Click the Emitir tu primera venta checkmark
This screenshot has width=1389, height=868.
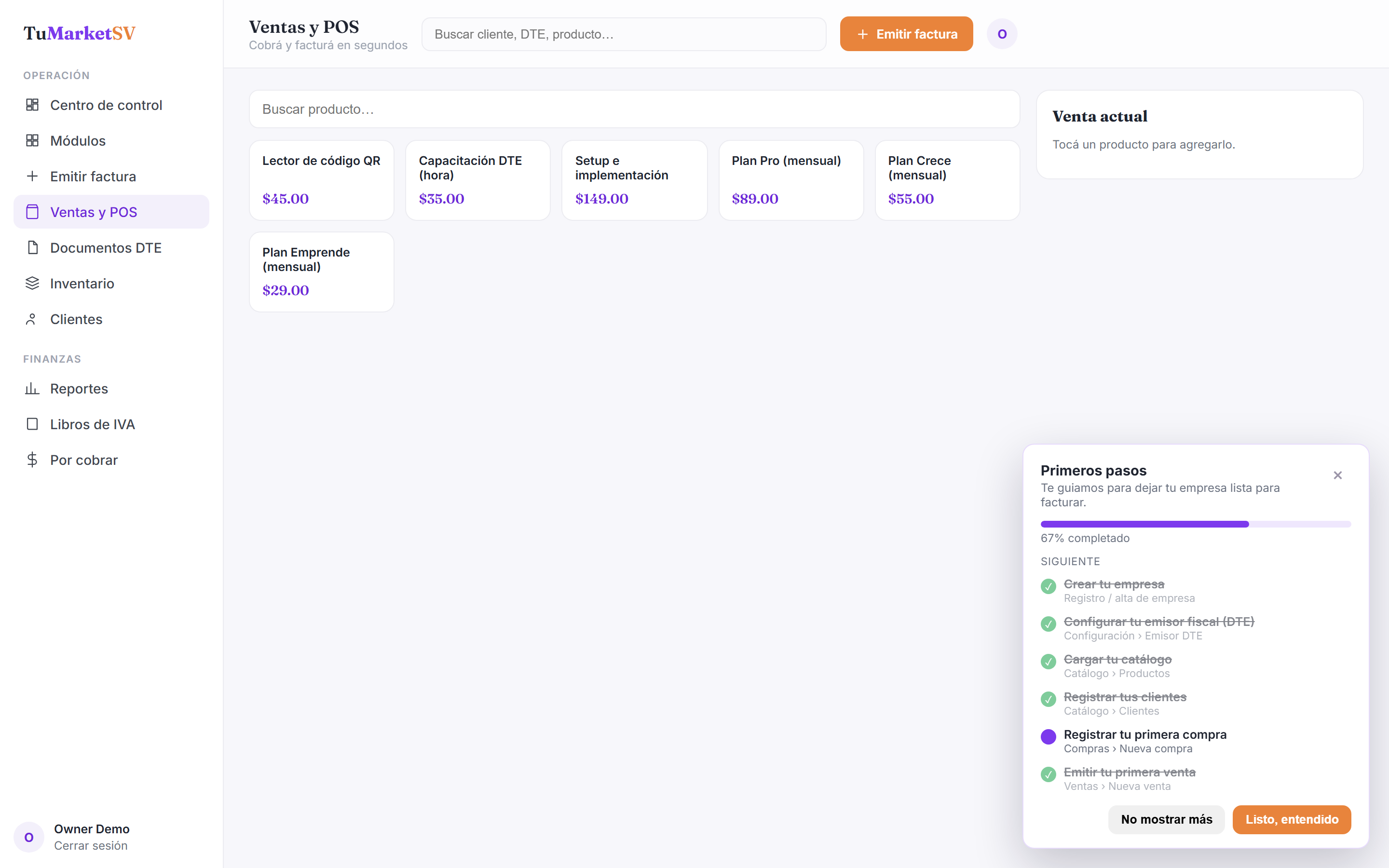1048,774
